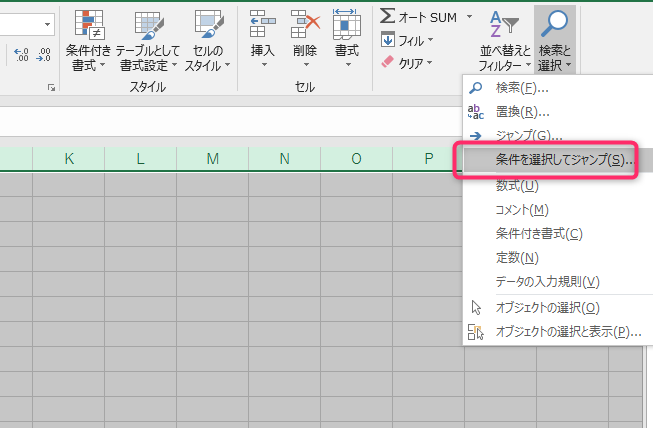The image size is (653, 428).
Task: Choose 置換(R) from the menu
Action: point(522,111)
